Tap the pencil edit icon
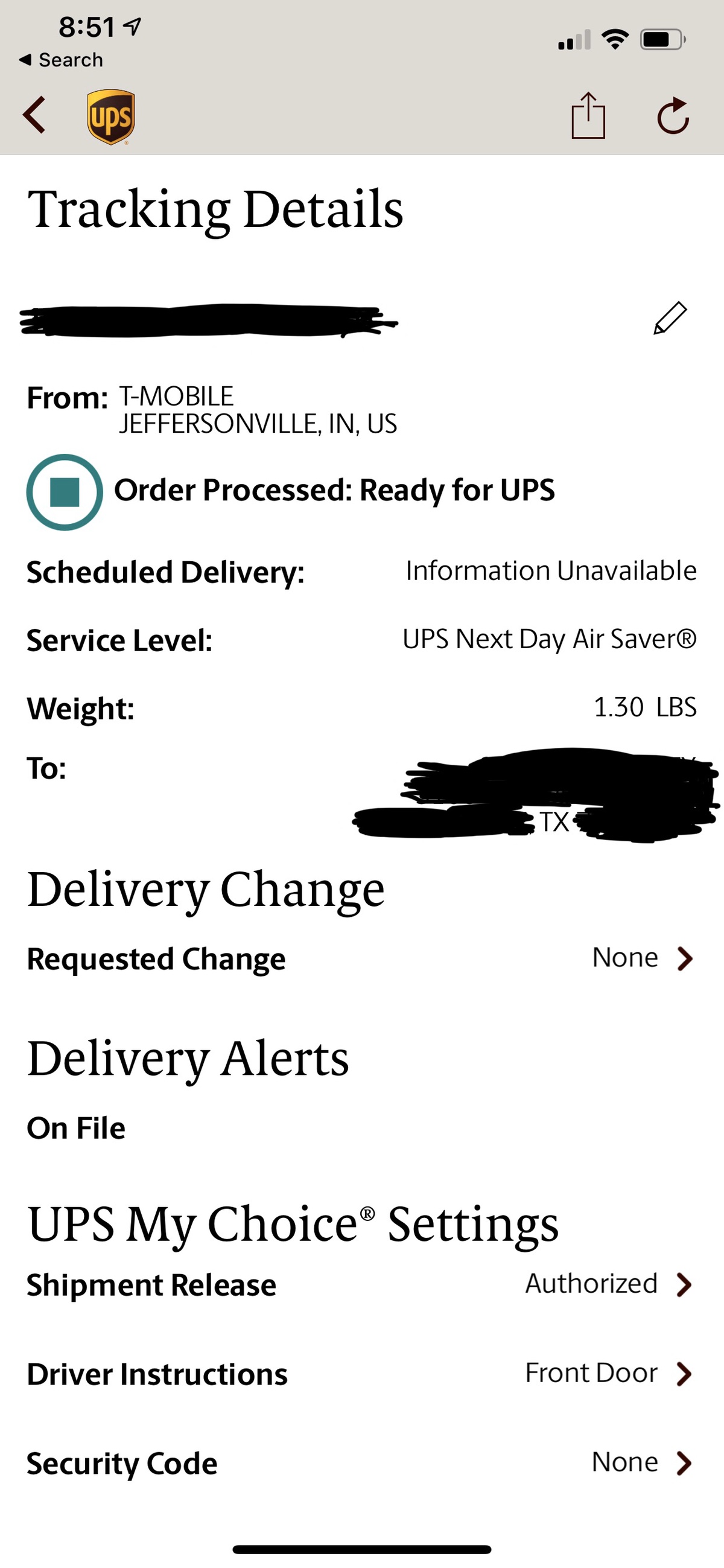This screenshot has height=1568, width=724. coord(670,317)
